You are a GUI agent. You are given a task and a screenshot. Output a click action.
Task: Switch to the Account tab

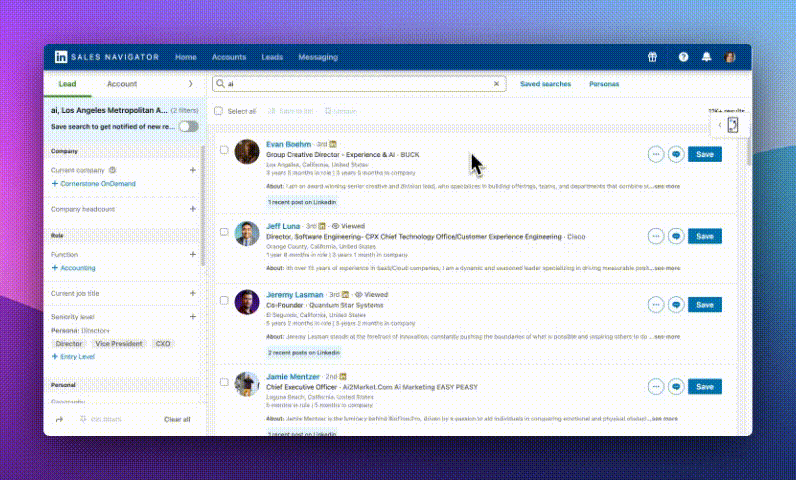122,84
